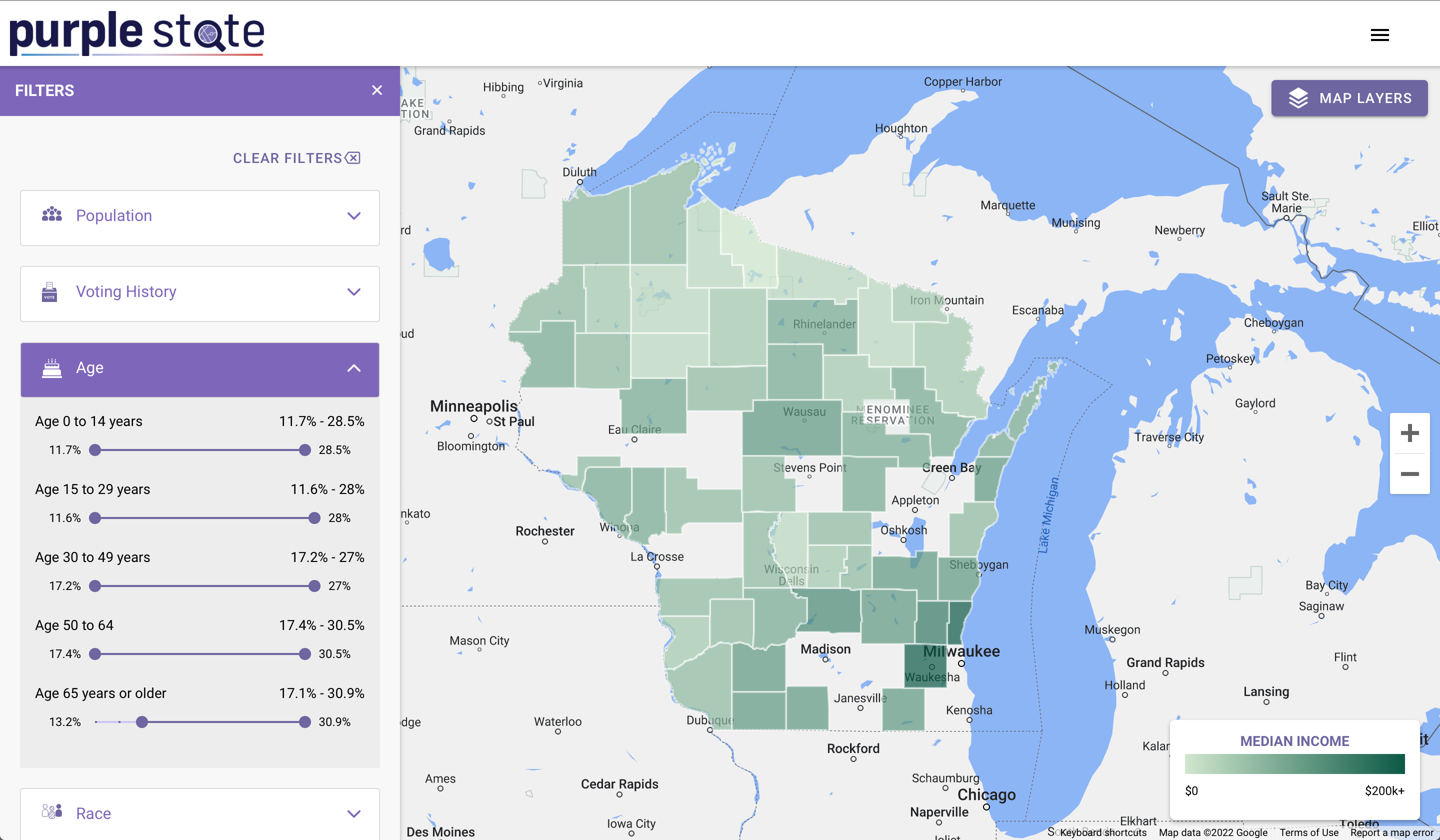
Task: Click the Race people icon
Action: (x=51, y=812)
